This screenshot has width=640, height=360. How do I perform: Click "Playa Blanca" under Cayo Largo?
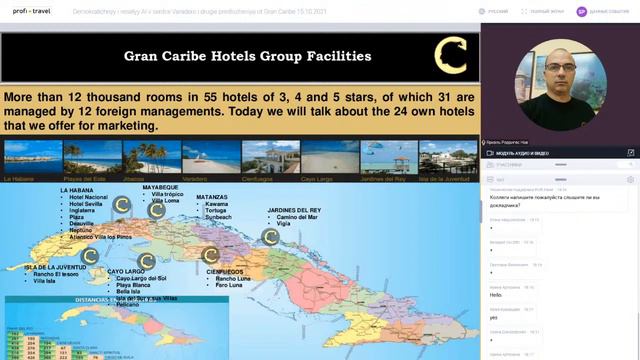[x=133, y=285]
